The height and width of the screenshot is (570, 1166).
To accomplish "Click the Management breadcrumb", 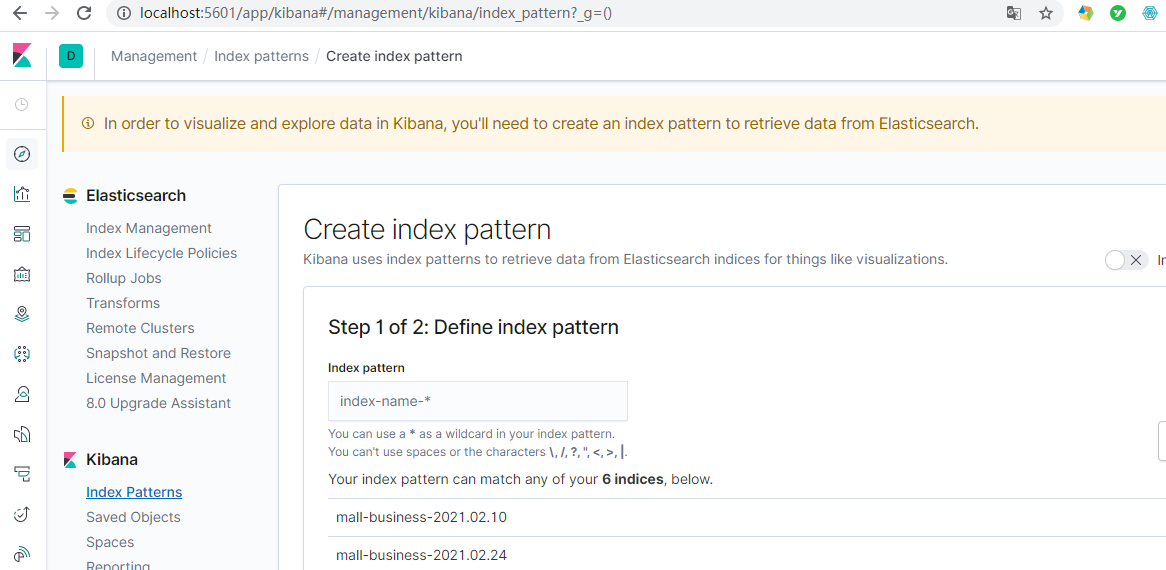I will [x=154, y=56].
